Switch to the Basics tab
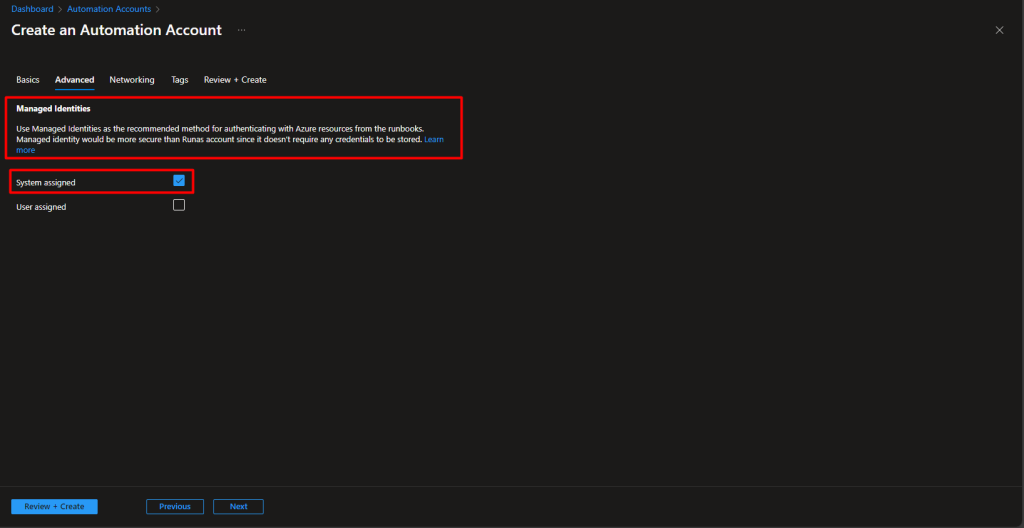The height and width of the screenshot is (528, 1024). tap(28, 80)
